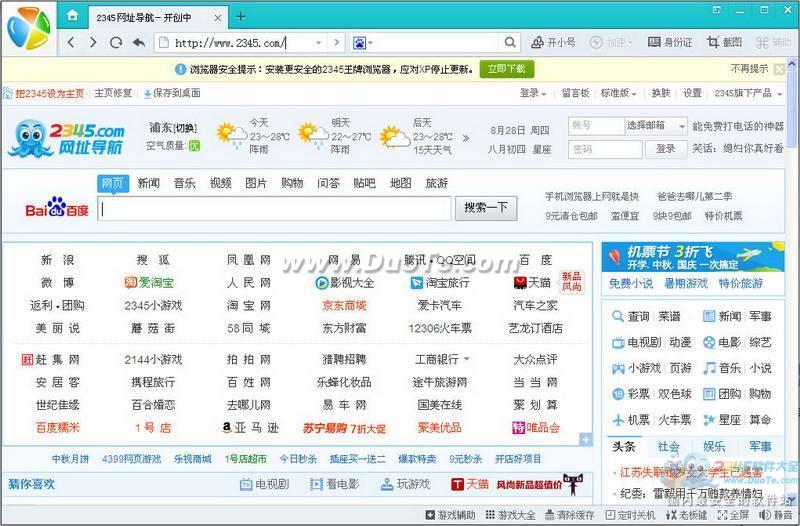Open 唯品会 link

[536, 428]
